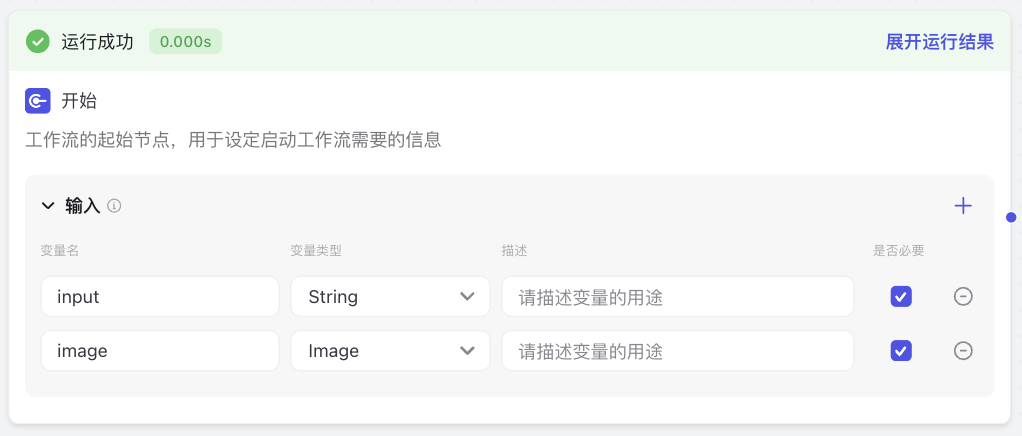Click the blue connection point dot on the node edge
The image size is (1022, 436).
(1011, 217)
